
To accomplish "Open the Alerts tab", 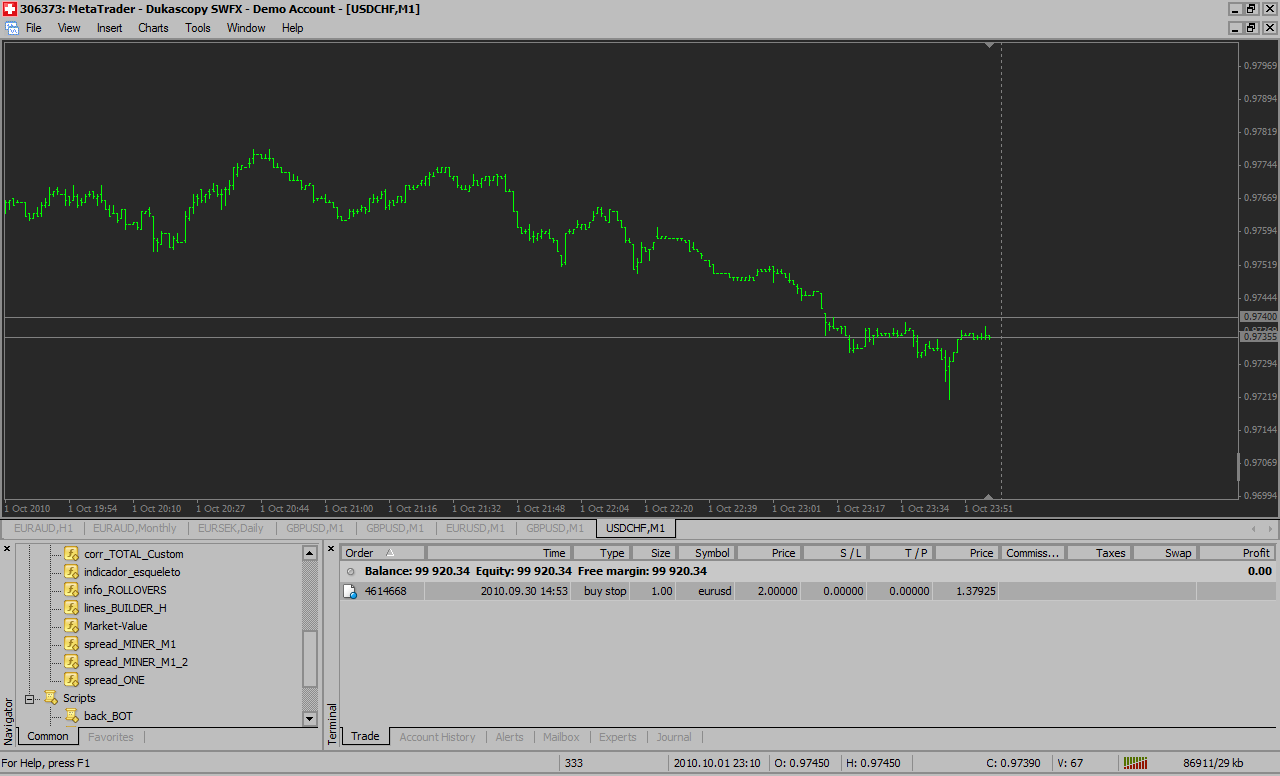I will (x=510, y=737).
